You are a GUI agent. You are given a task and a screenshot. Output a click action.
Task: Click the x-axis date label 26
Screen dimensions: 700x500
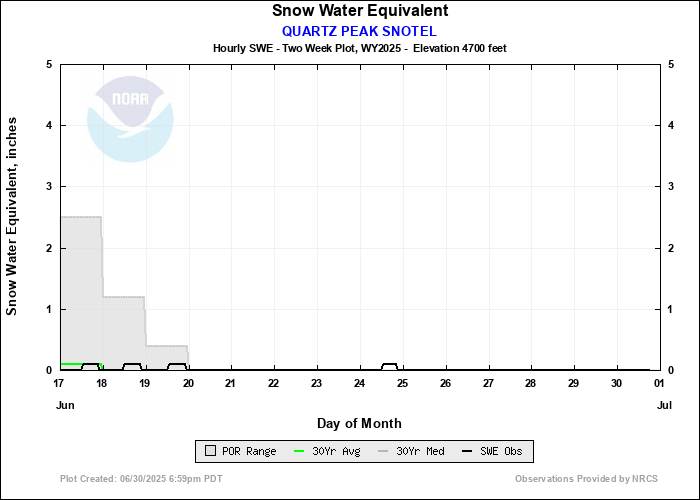[445, 384]
